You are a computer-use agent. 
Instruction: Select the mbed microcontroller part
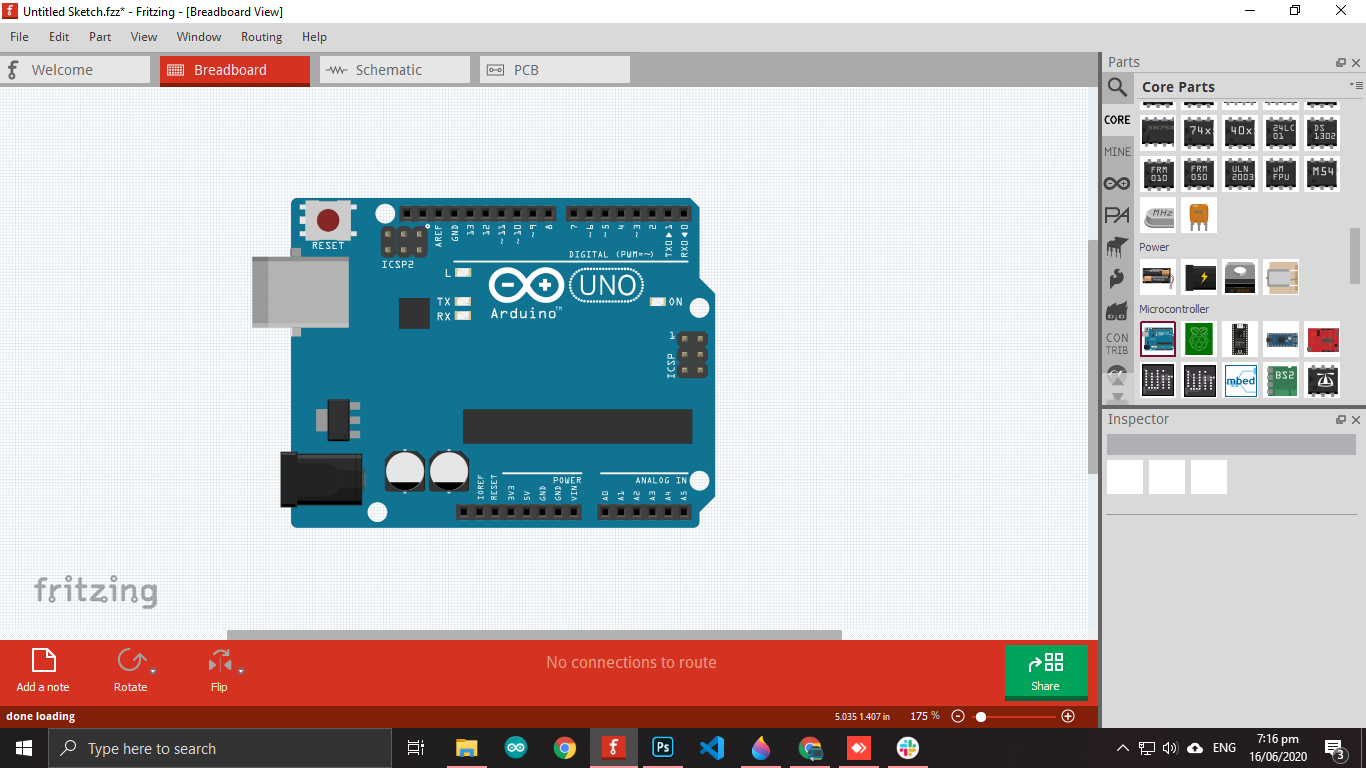[1240, 380]
